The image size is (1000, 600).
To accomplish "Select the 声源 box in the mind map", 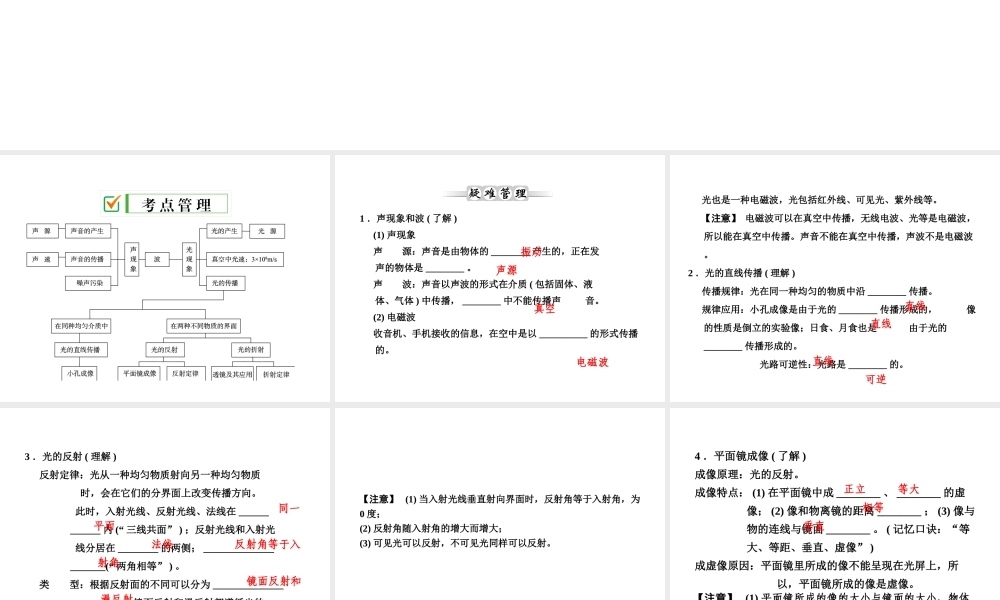I will [42, 231].
